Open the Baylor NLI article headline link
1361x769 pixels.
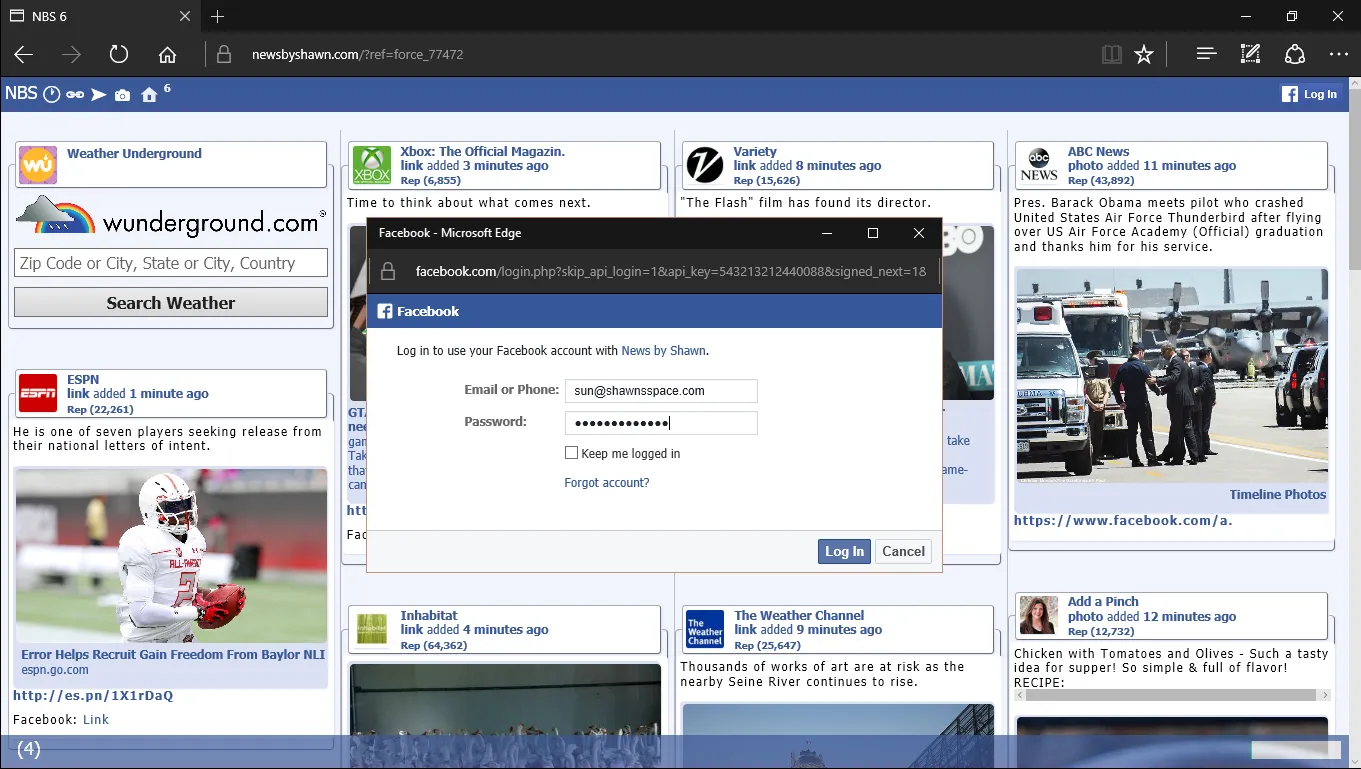click(173, 654)
